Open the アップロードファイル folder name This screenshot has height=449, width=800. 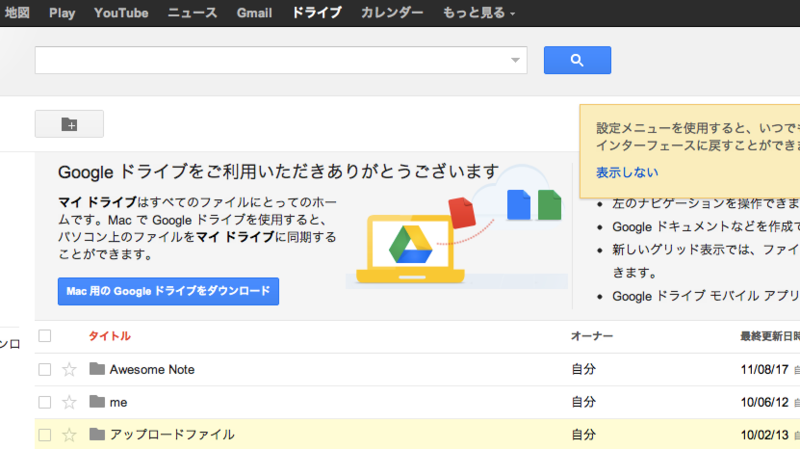tap(172, 435)
